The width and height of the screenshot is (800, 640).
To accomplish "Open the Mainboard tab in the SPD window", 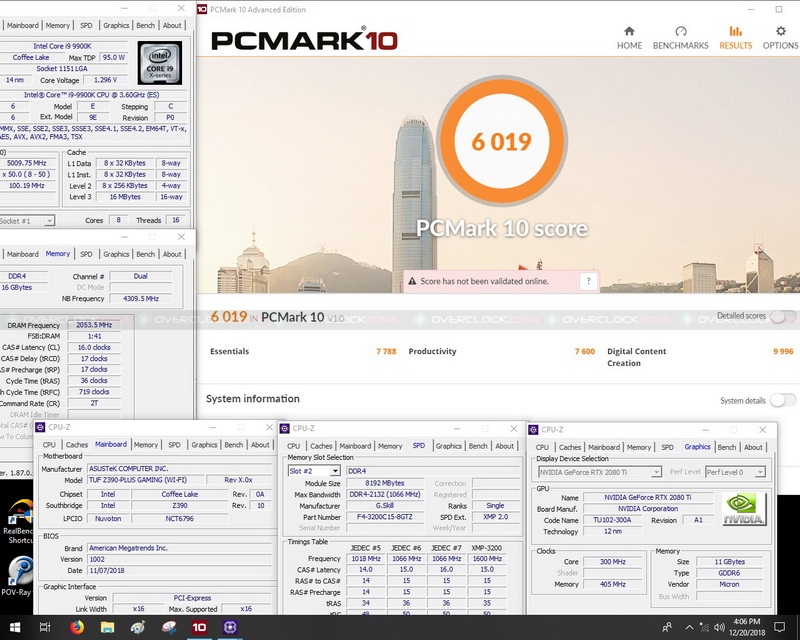I will (x=355, y=446).
